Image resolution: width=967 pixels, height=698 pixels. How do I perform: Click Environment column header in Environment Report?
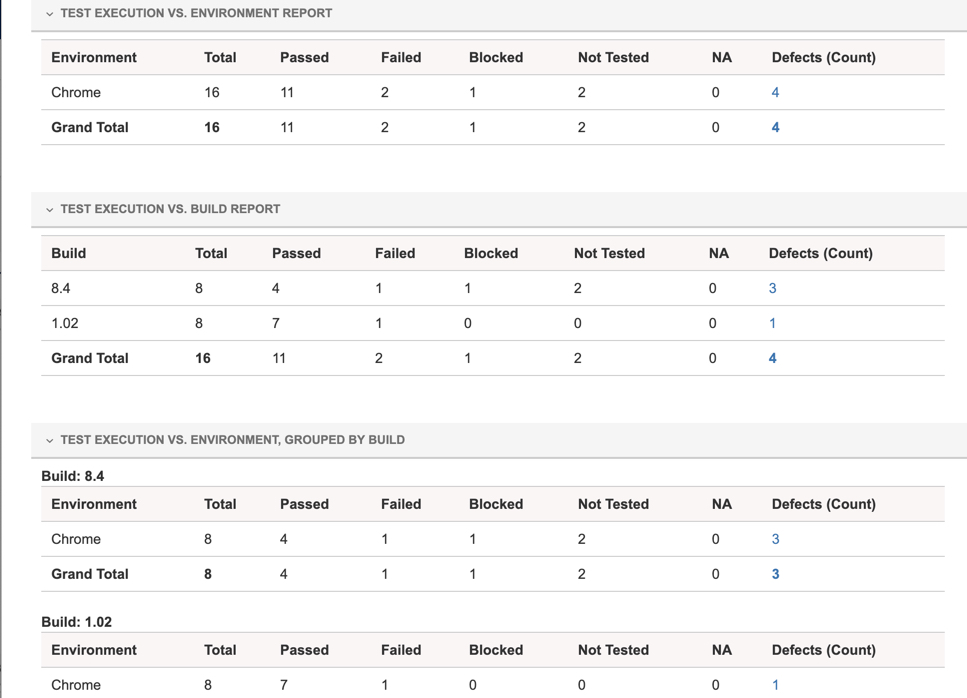coord(94,58)
